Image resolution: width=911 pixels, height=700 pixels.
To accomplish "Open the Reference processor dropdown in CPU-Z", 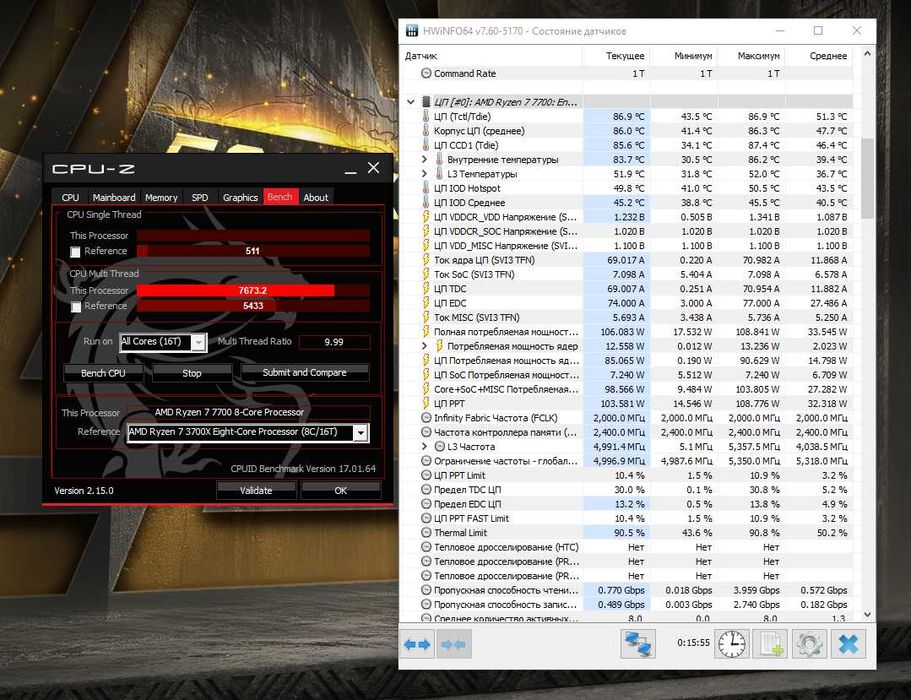I will [x=361, y=433].
